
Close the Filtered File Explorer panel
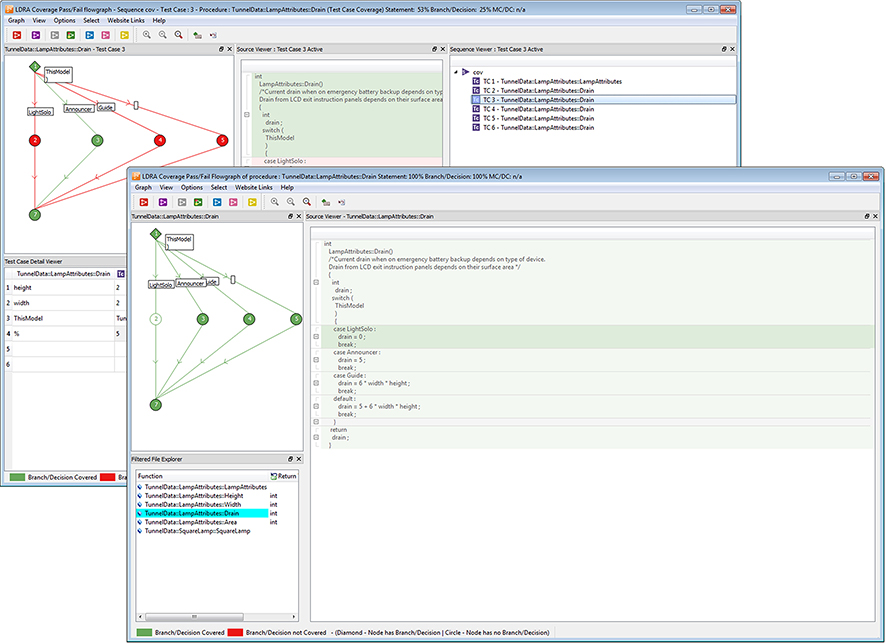coord(299,459)
